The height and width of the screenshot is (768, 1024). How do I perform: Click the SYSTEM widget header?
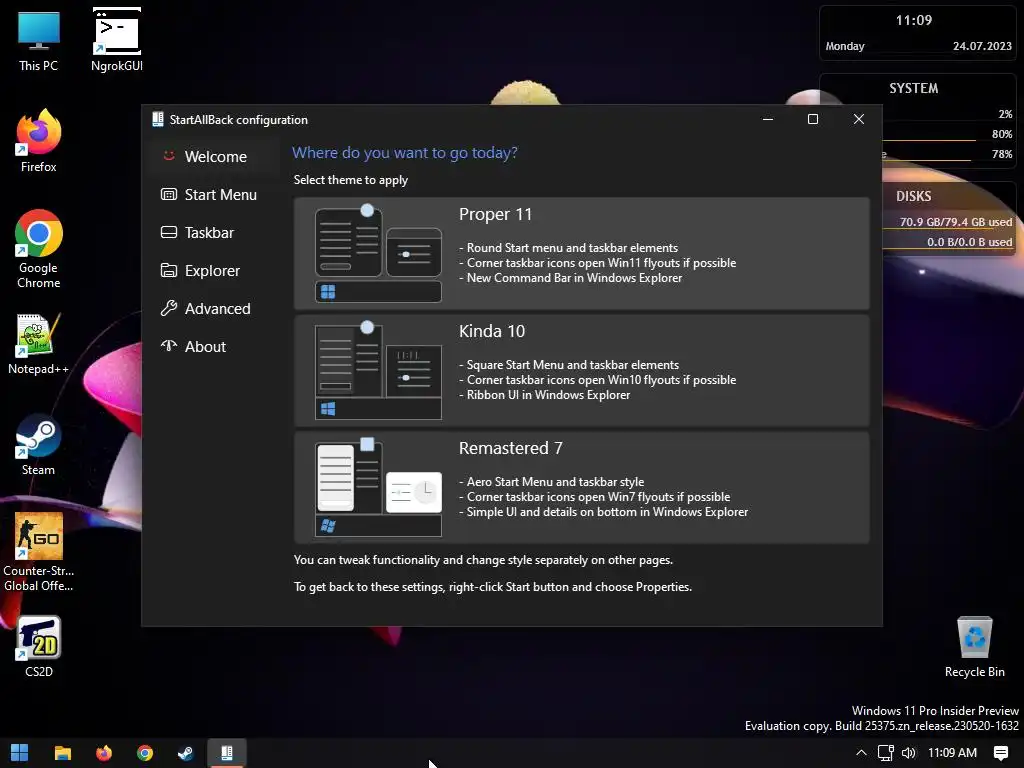(914, 88)
